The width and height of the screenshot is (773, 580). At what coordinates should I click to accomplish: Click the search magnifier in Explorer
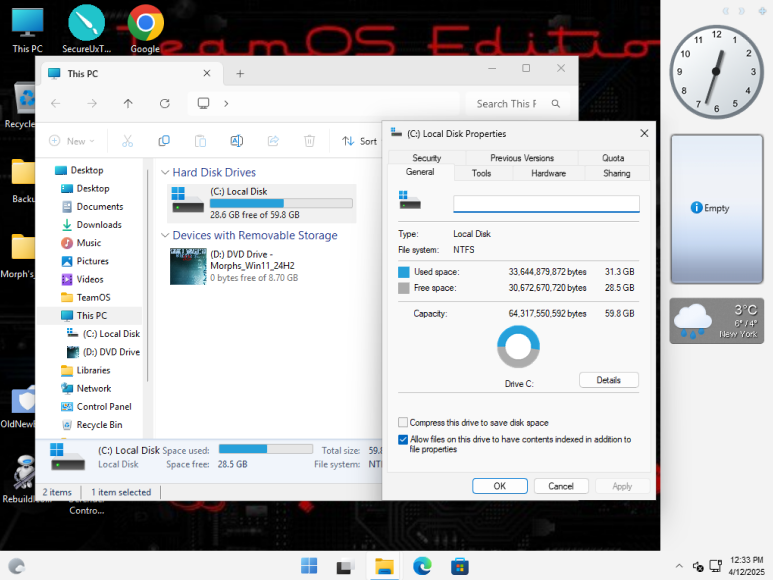[x=556, y=103]
